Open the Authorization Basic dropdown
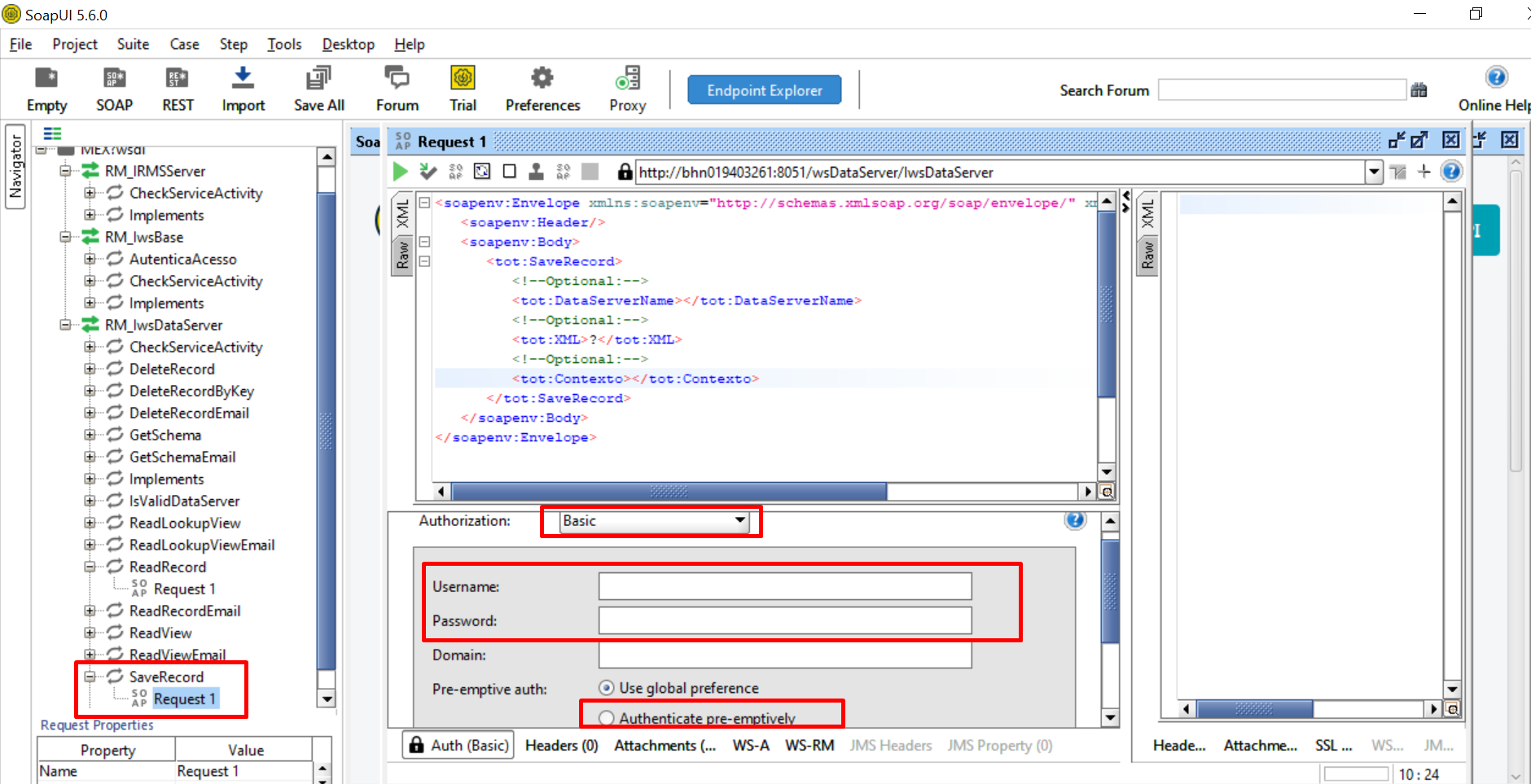This screenshot has height=784, width=1531. pos(655,521)
